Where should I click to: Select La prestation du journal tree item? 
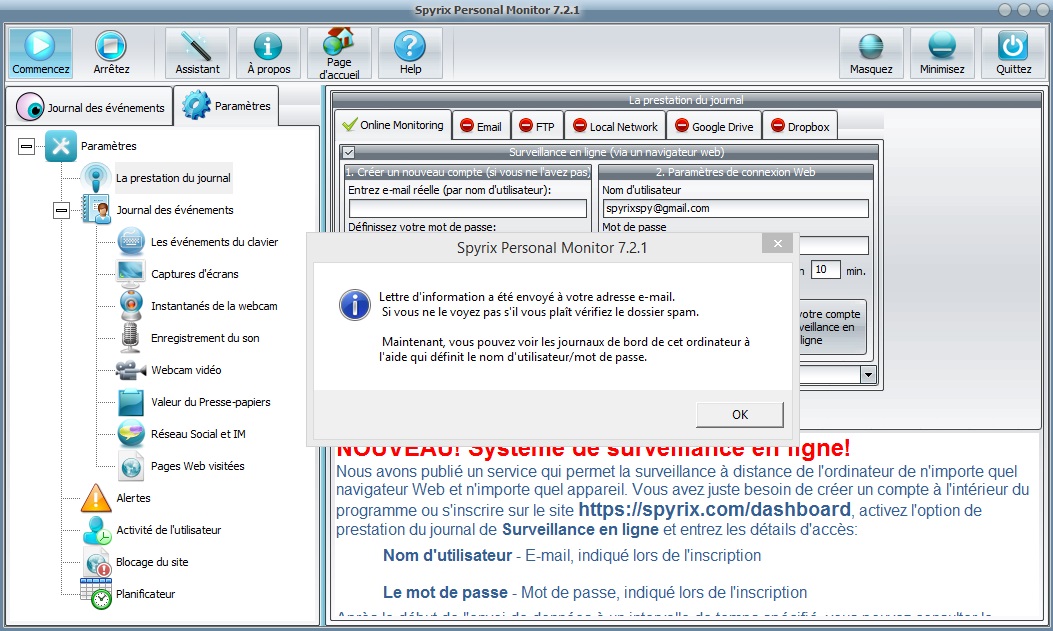[x=173, y=178]
